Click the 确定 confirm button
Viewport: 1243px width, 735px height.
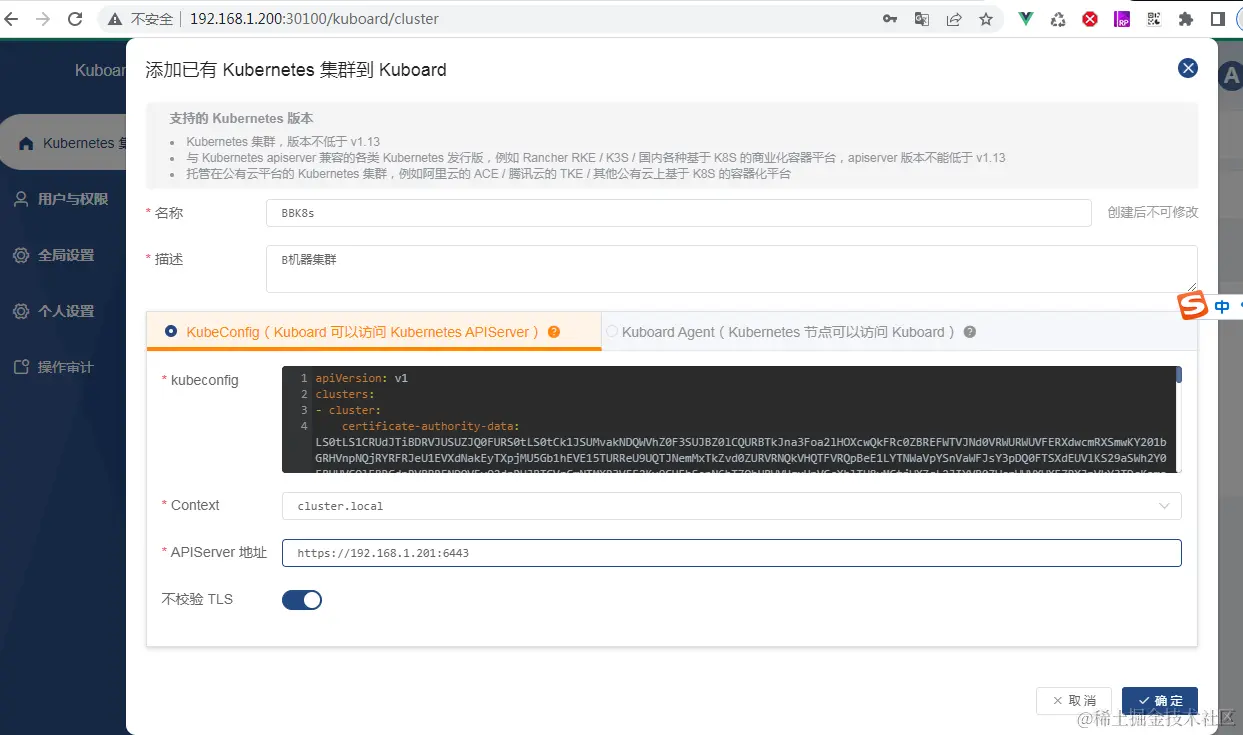tap(1160, 701)
